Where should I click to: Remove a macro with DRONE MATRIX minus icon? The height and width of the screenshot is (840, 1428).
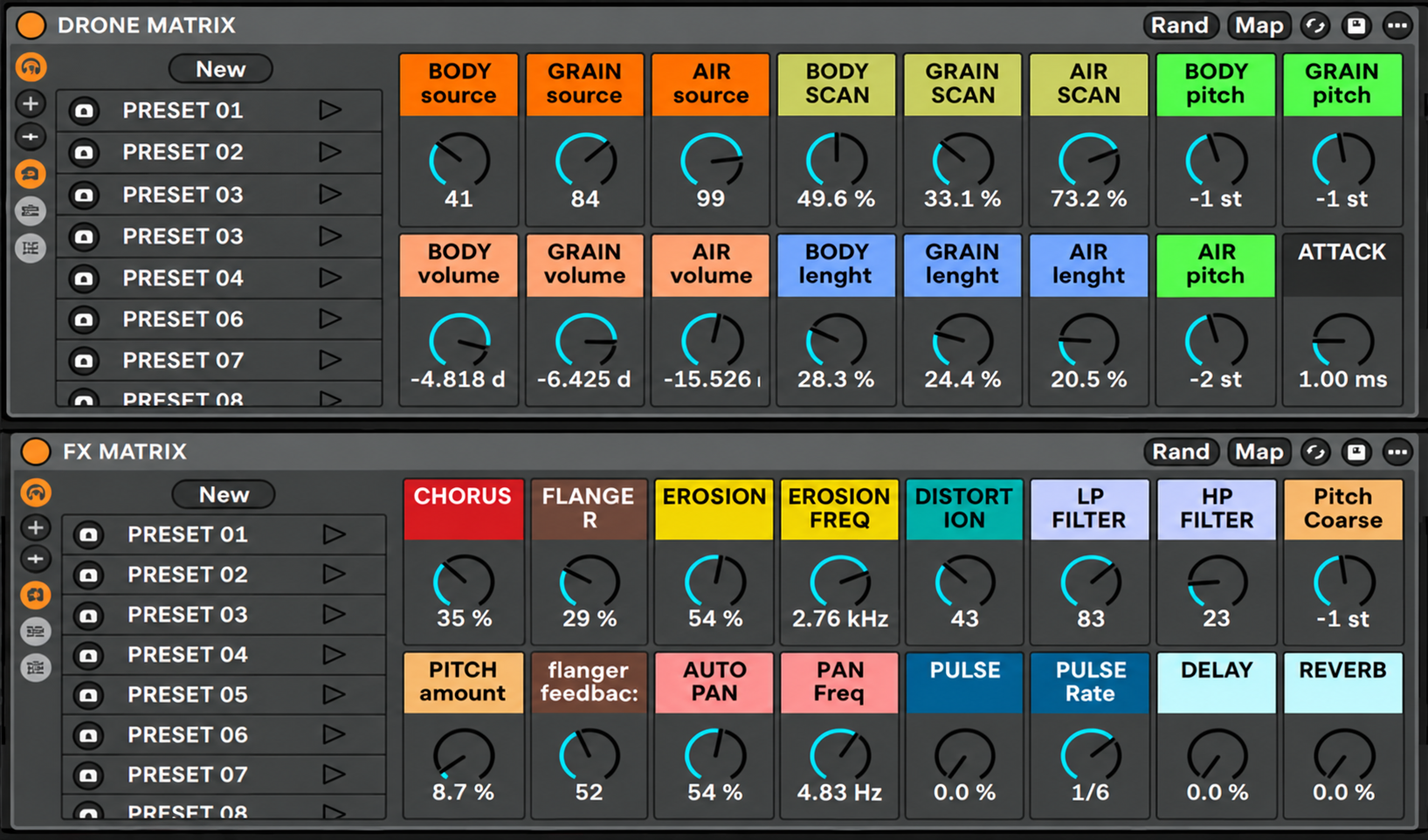31,137
